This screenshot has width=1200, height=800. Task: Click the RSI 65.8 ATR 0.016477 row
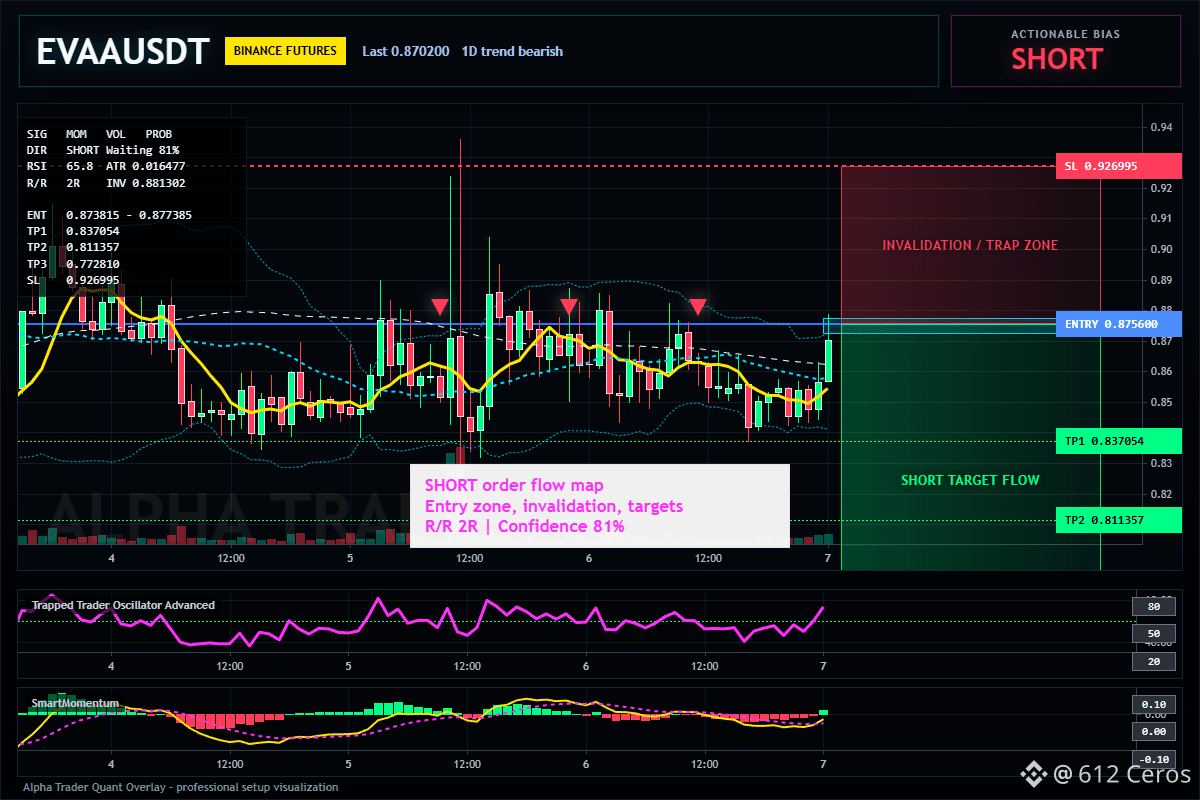[106, 166]
